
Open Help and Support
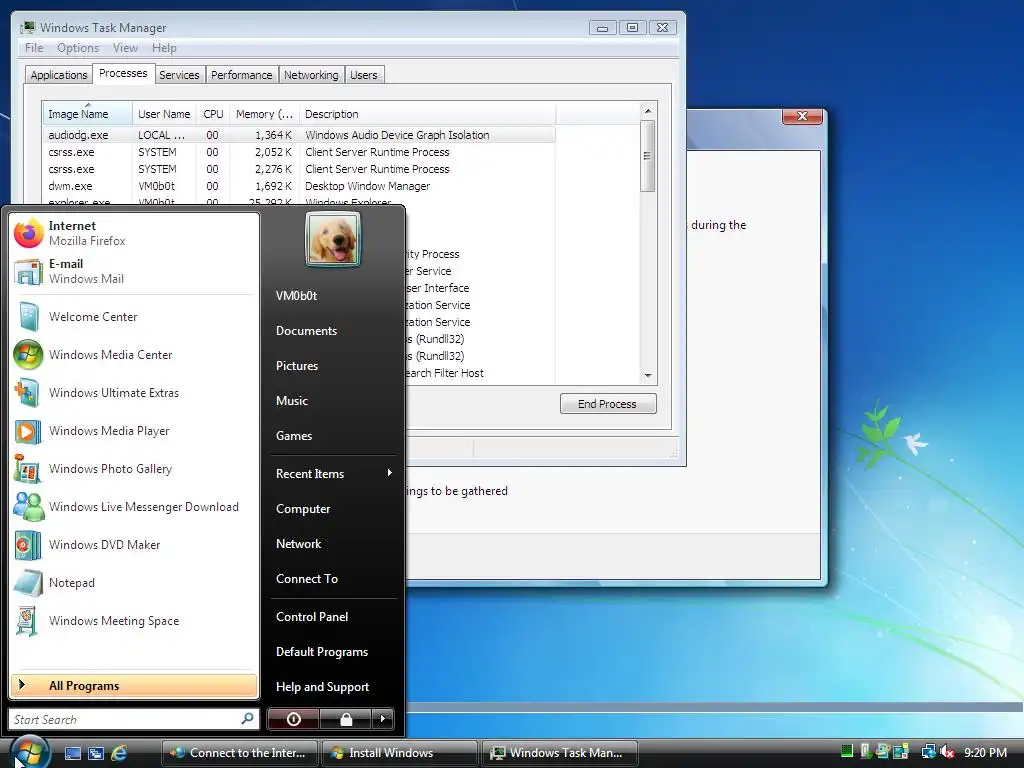pyautogui.click(x=333, y=686)
